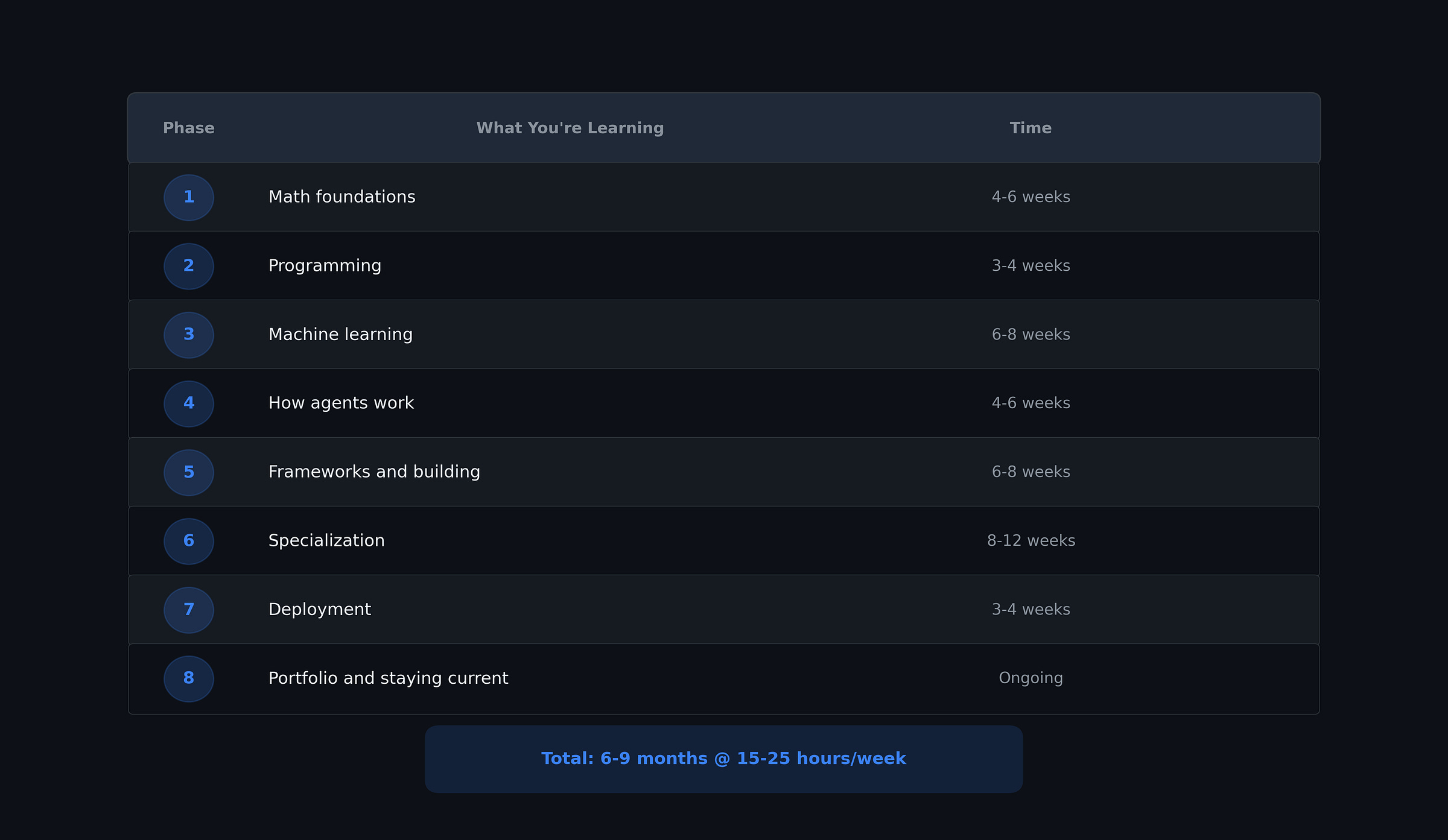Click the phase 6 circle badge

(x=189, y=541)
